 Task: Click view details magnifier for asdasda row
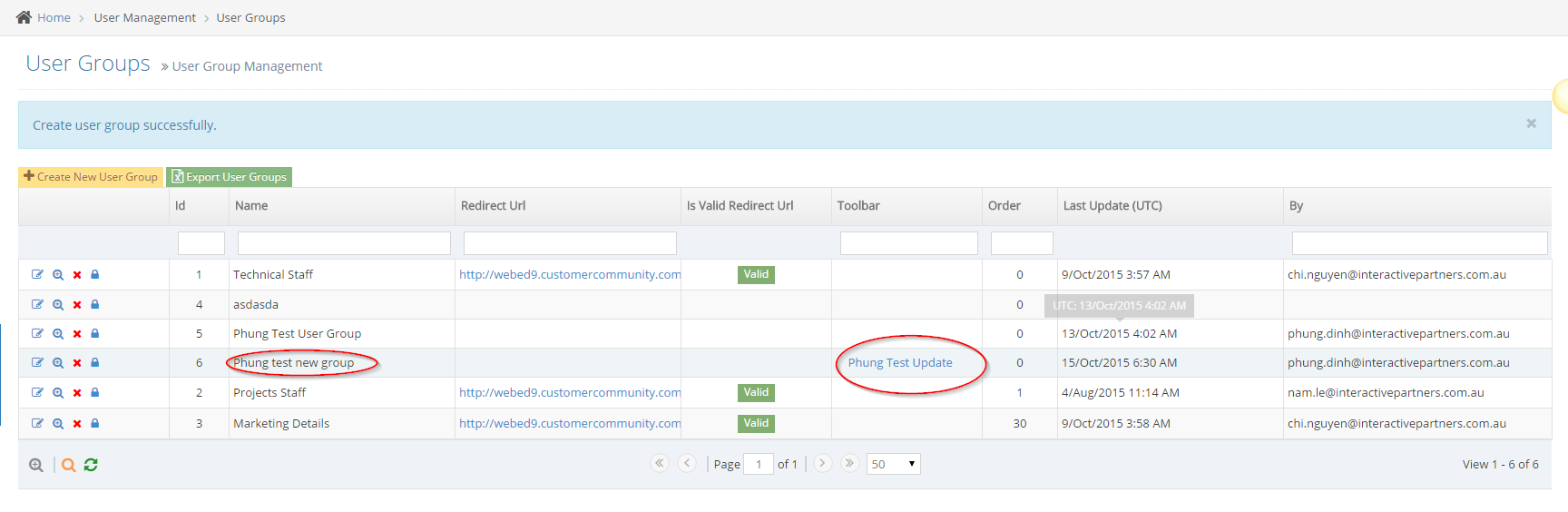[58, 305]
